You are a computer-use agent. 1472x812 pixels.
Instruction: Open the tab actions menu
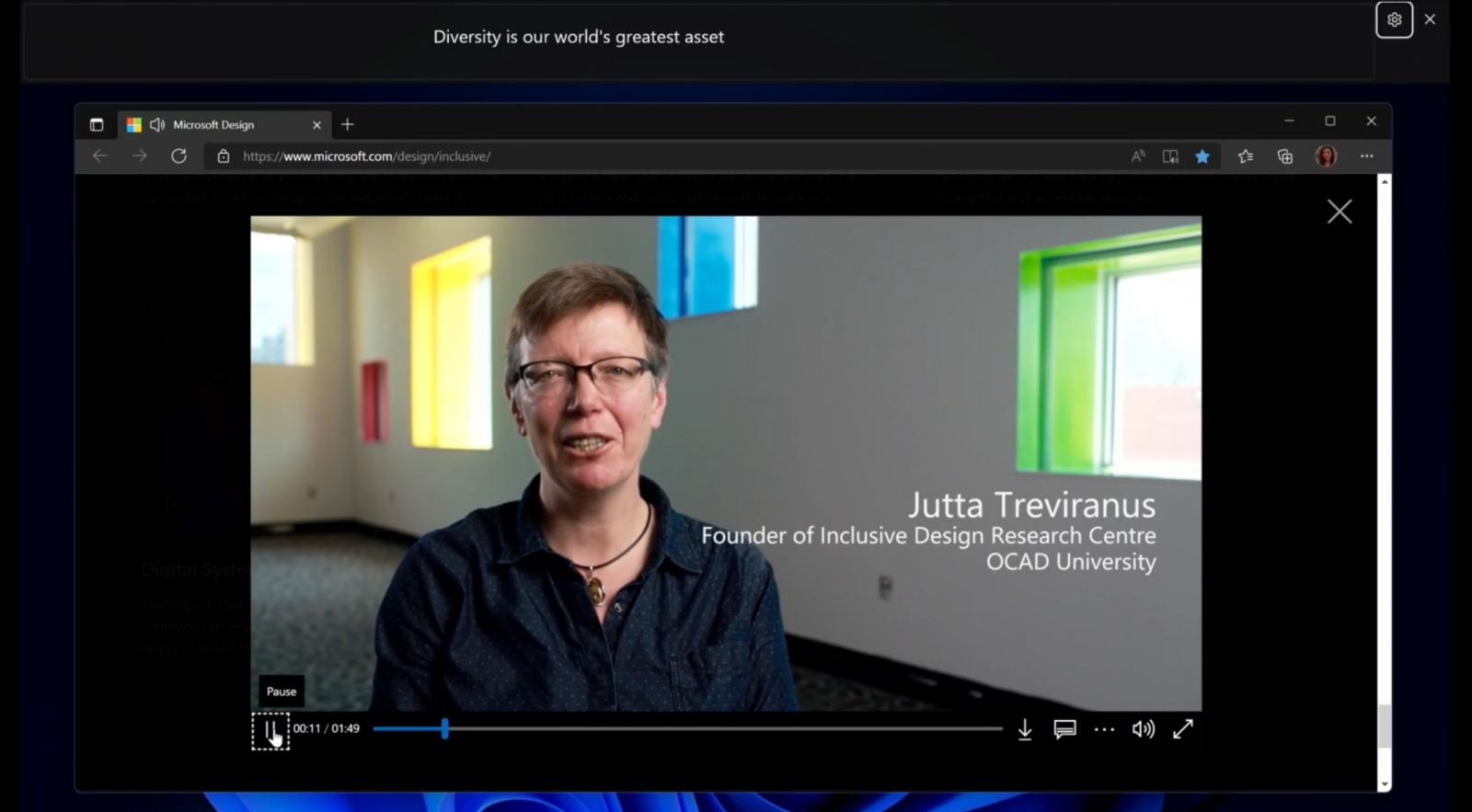tap(97, 125)
